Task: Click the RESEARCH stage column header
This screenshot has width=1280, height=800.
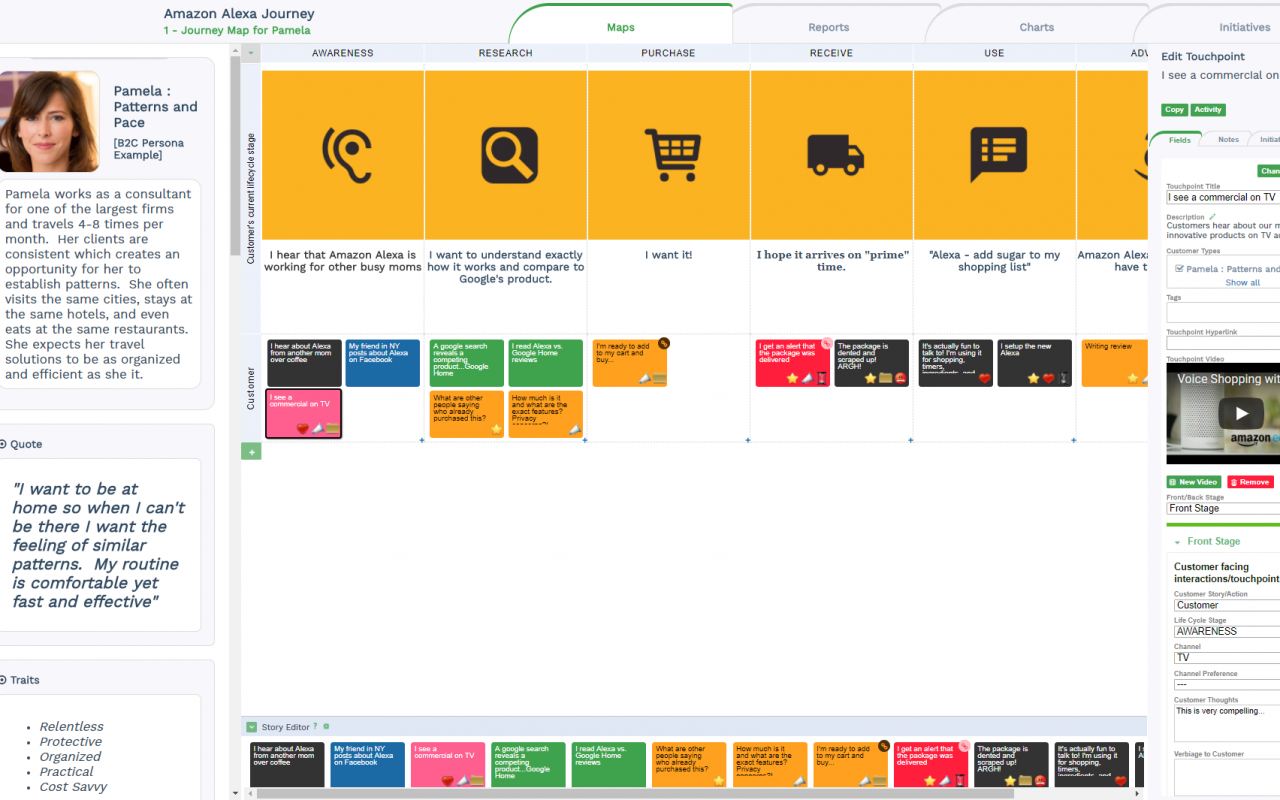Action: click(x=505, y=53)
